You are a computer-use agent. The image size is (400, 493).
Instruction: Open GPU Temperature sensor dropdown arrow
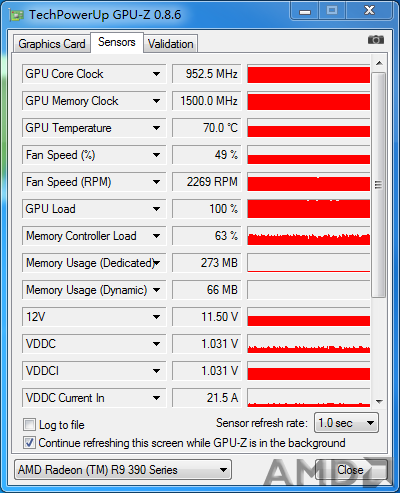[x=156, y=128]
